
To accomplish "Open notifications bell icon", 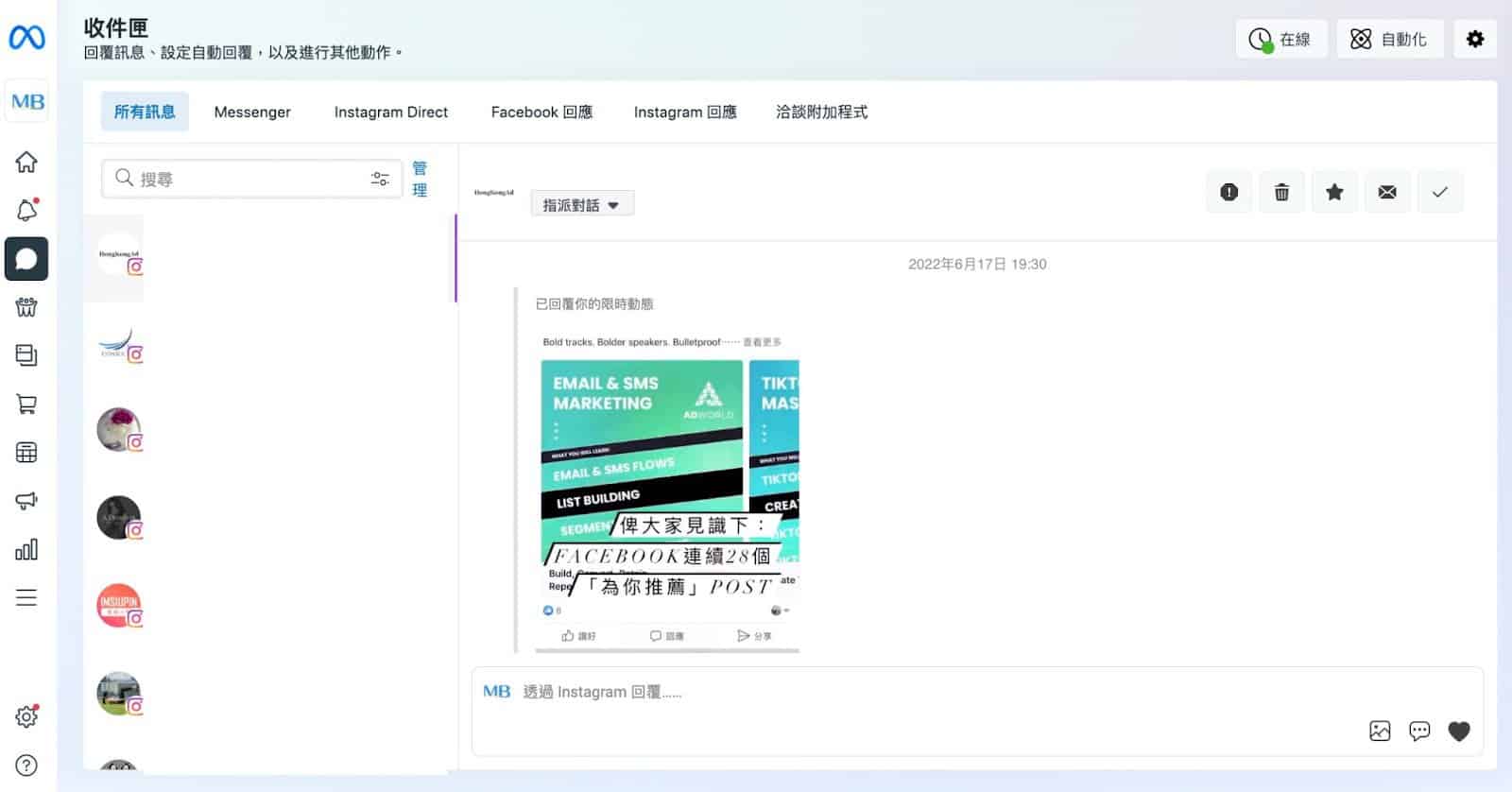I will 26,210.
